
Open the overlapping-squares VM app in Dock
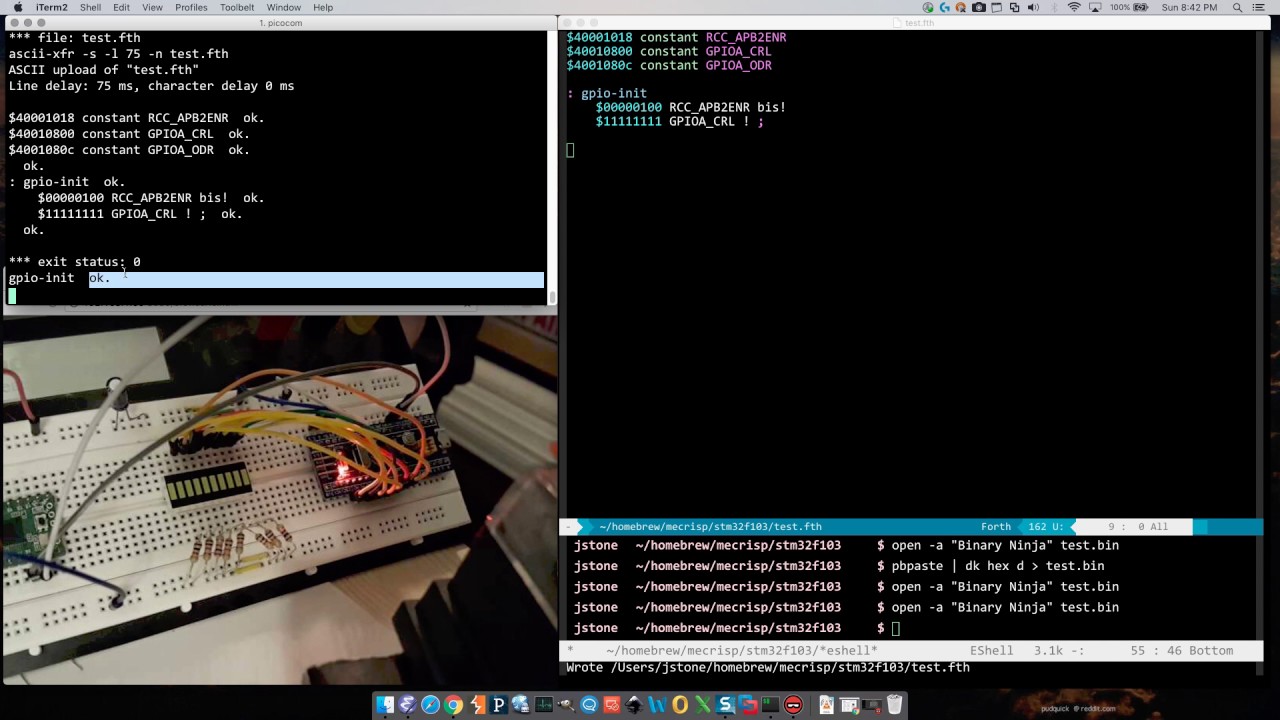pyautogui.click(x=748, y=705)
